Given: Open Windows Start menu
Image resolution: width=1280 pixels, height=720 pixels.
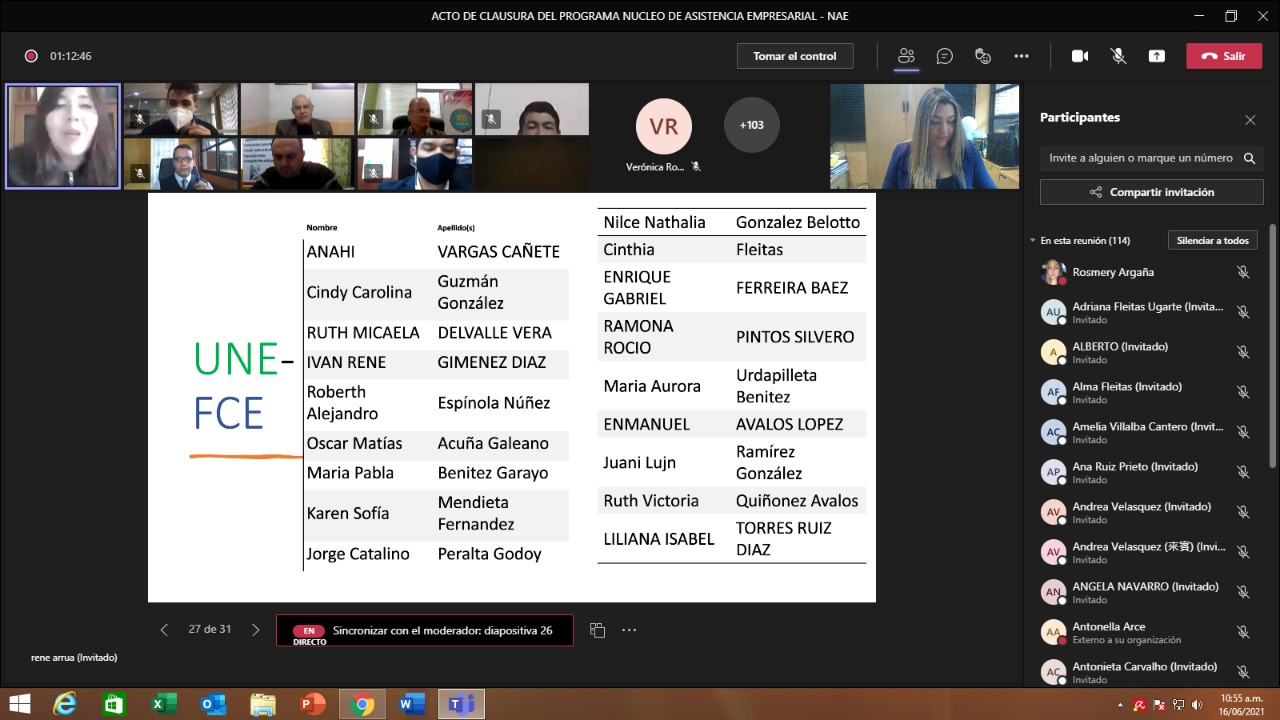Looking at the screenshot, I should 20,704.
